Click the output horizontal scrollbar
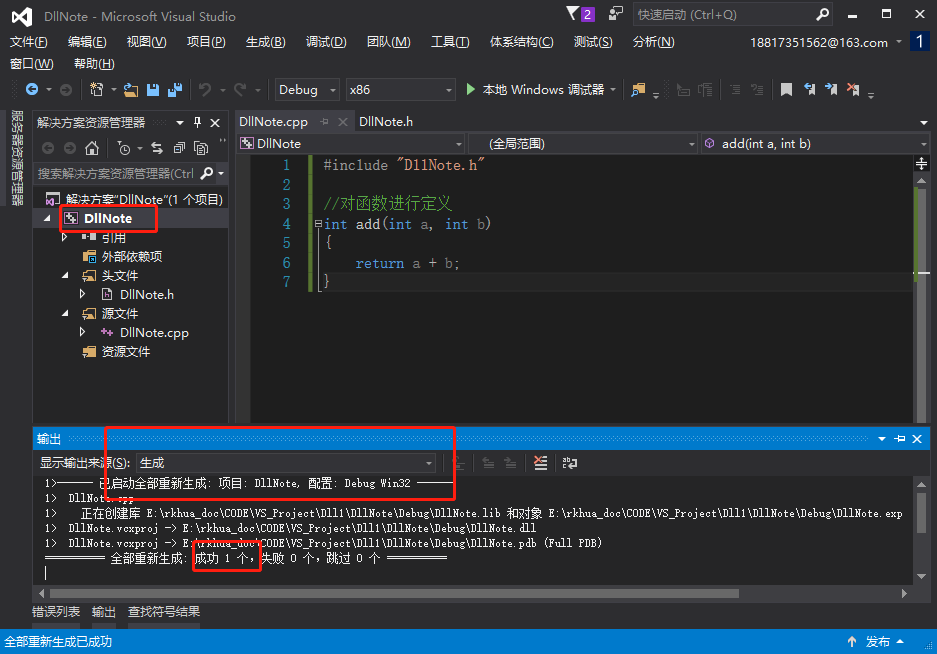 tap(394, 594)
